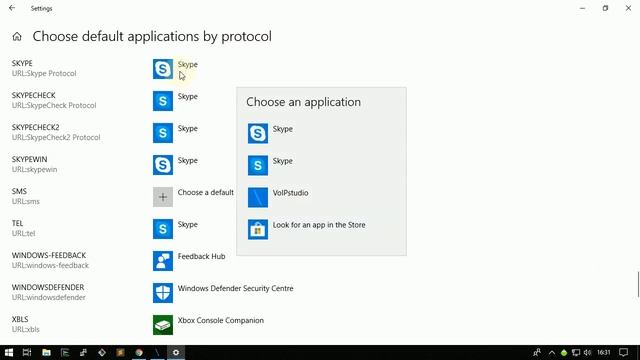Click the Skype label next to SKYPEWIN
The image size is (640, 360).
[188, 160]
